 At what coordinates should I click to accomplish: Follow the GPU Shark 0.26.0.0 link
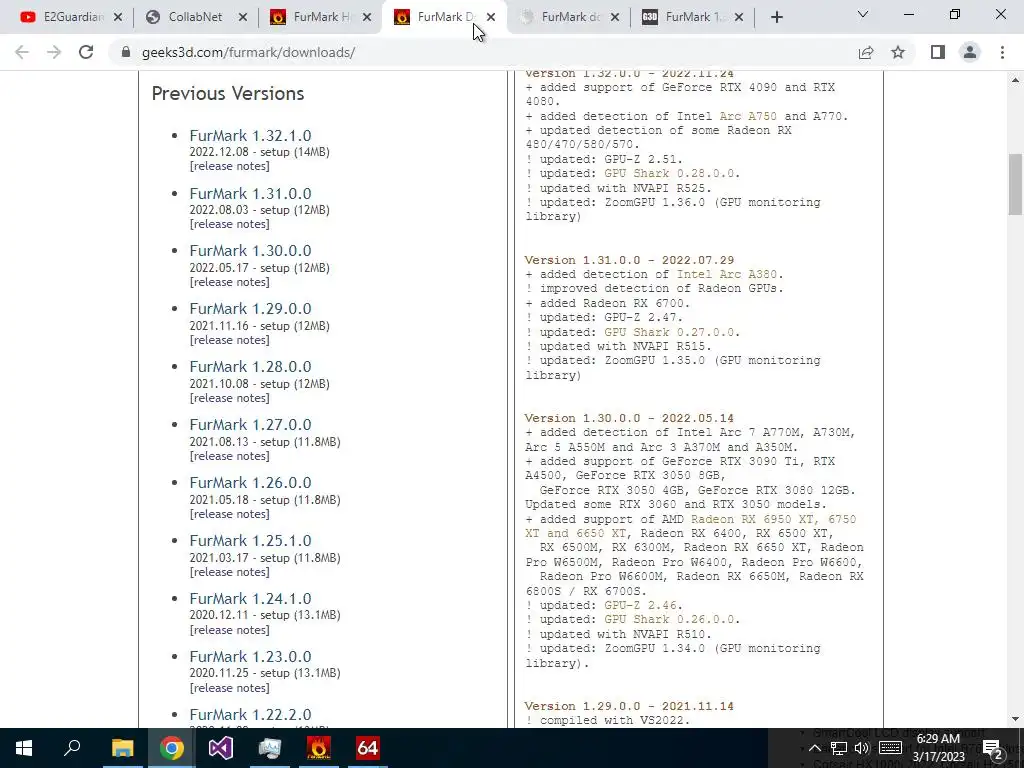coord(669,620)
